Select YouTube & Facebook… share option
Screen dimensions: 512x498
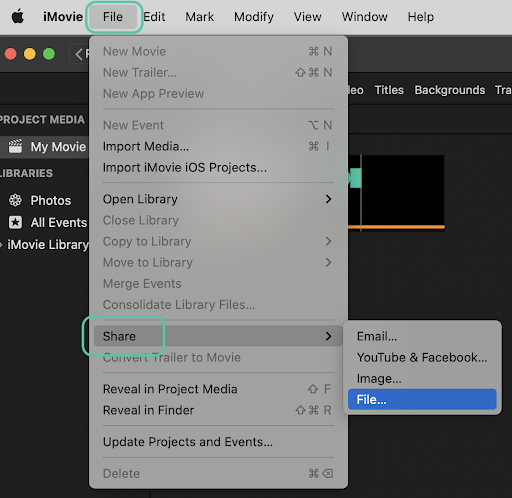[422, 357]
